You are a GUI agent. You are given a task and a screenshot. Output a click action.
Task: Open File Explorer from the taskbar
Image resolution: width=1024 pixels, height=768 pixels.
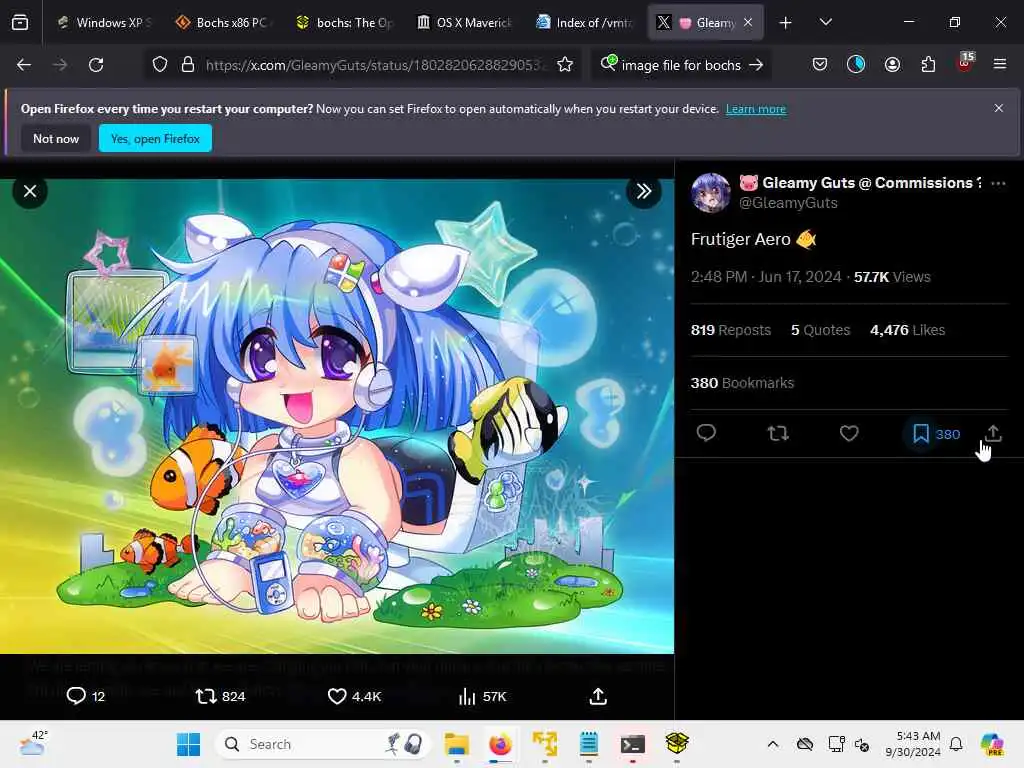coord(456,744)
